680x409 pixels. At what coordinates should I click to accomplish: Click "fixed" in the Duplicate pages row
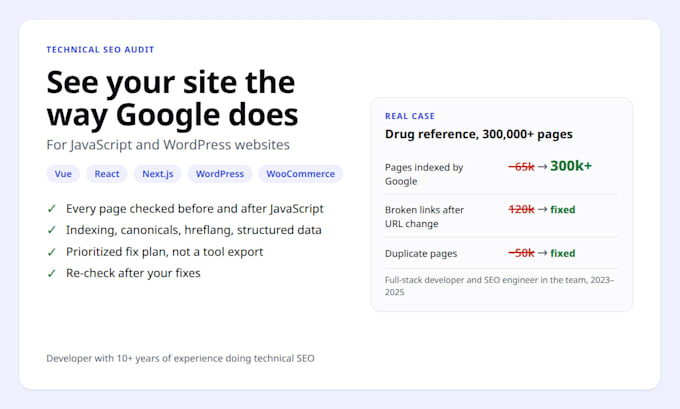(x=562, y=253)
